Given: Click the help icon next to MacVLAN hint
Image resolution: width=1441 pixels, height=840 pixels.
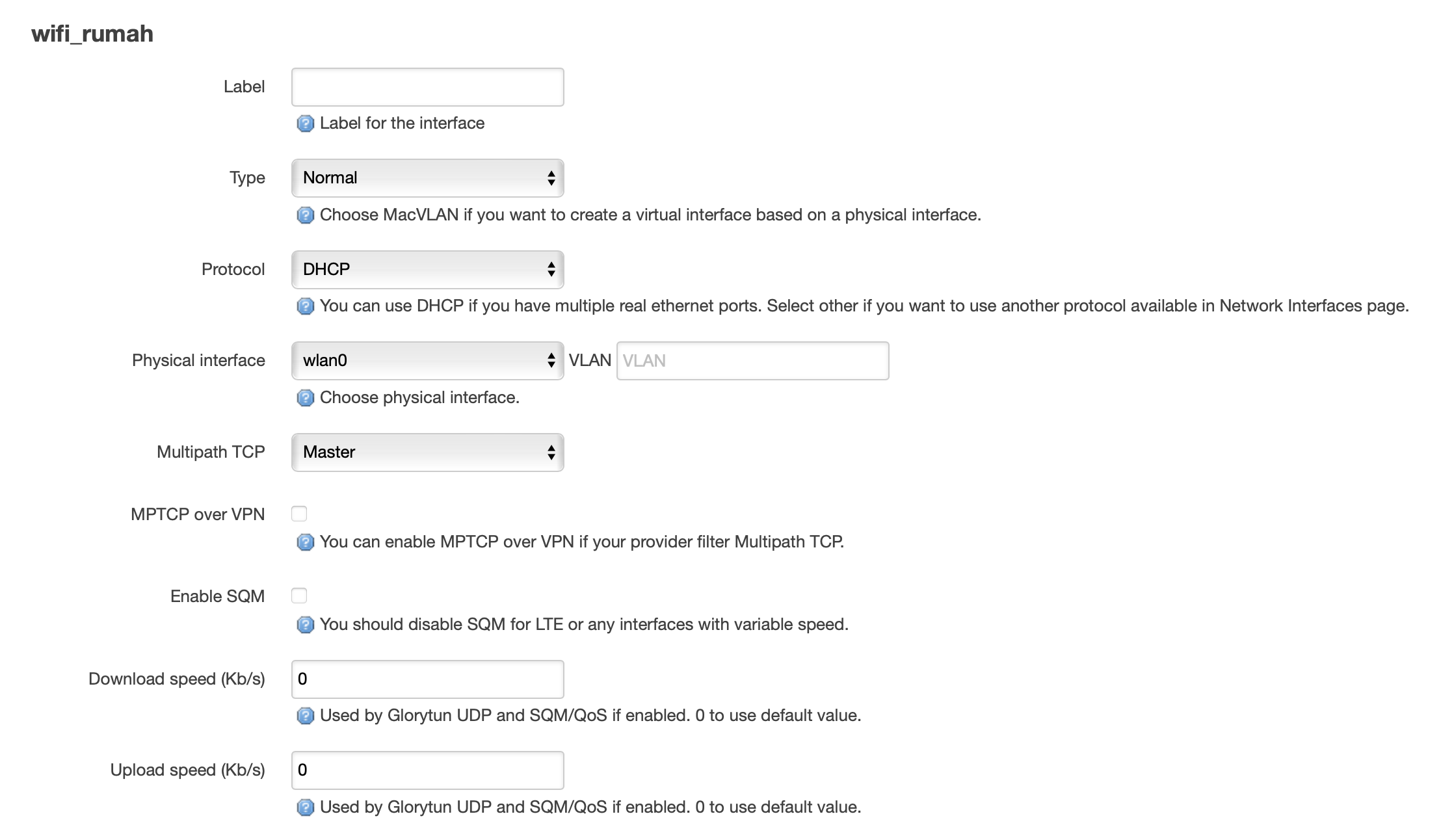Looking at the screenshot, I should point(305,215).
